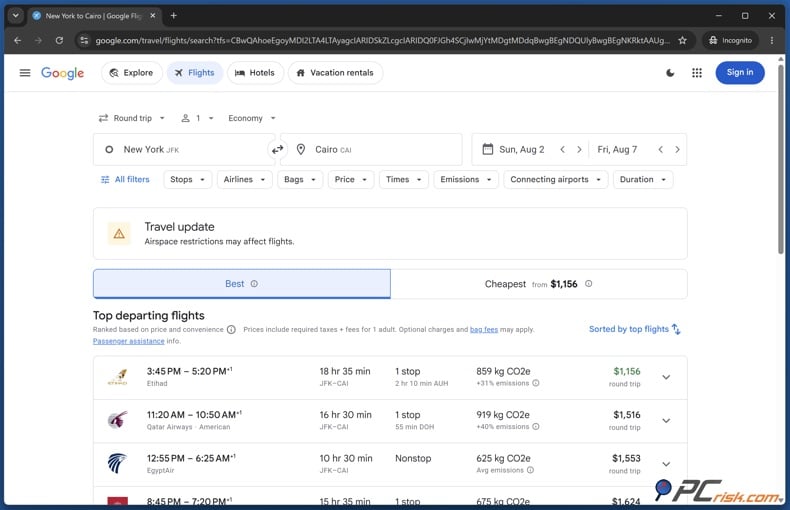Switch to the Hotels tab
Viewport: 790px width, 510px height.
(255, 73)
